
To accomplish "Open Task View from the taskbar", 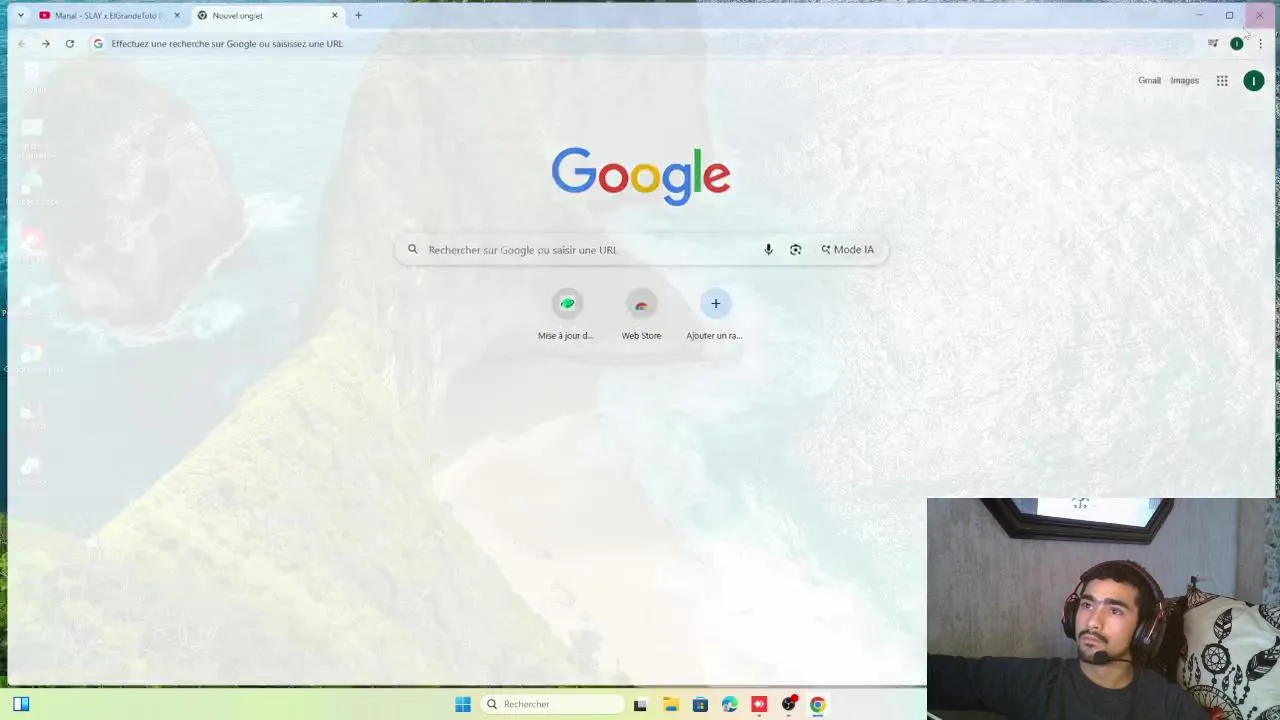I will pos(640,704).
